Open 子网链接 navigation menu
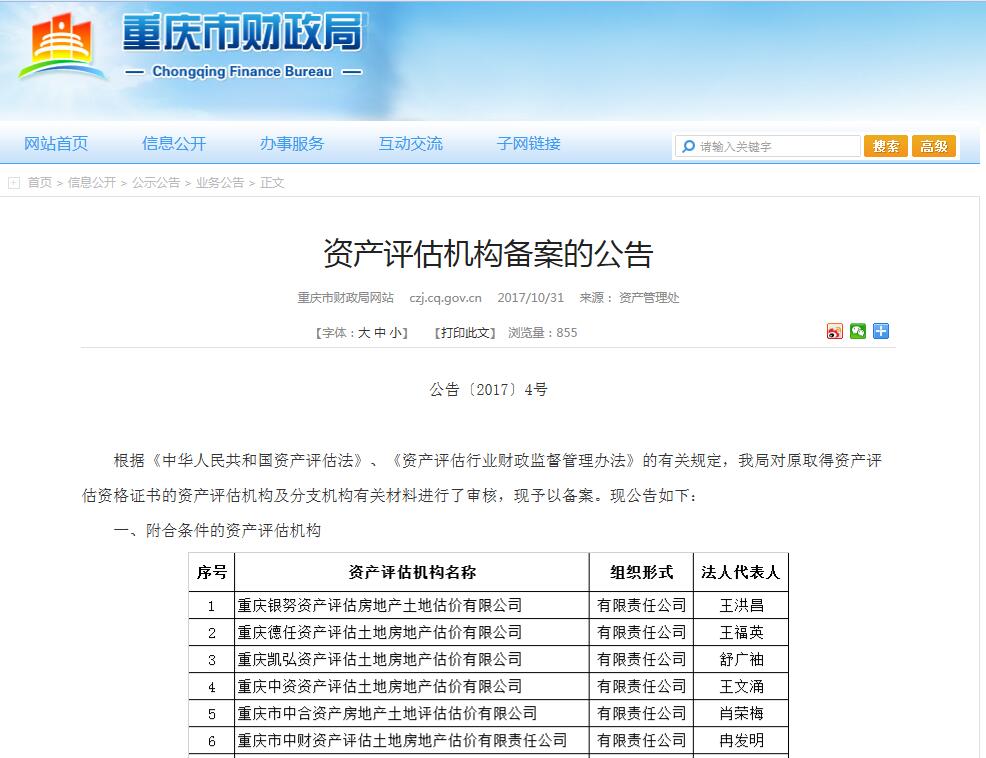 (x=529, y=144)
